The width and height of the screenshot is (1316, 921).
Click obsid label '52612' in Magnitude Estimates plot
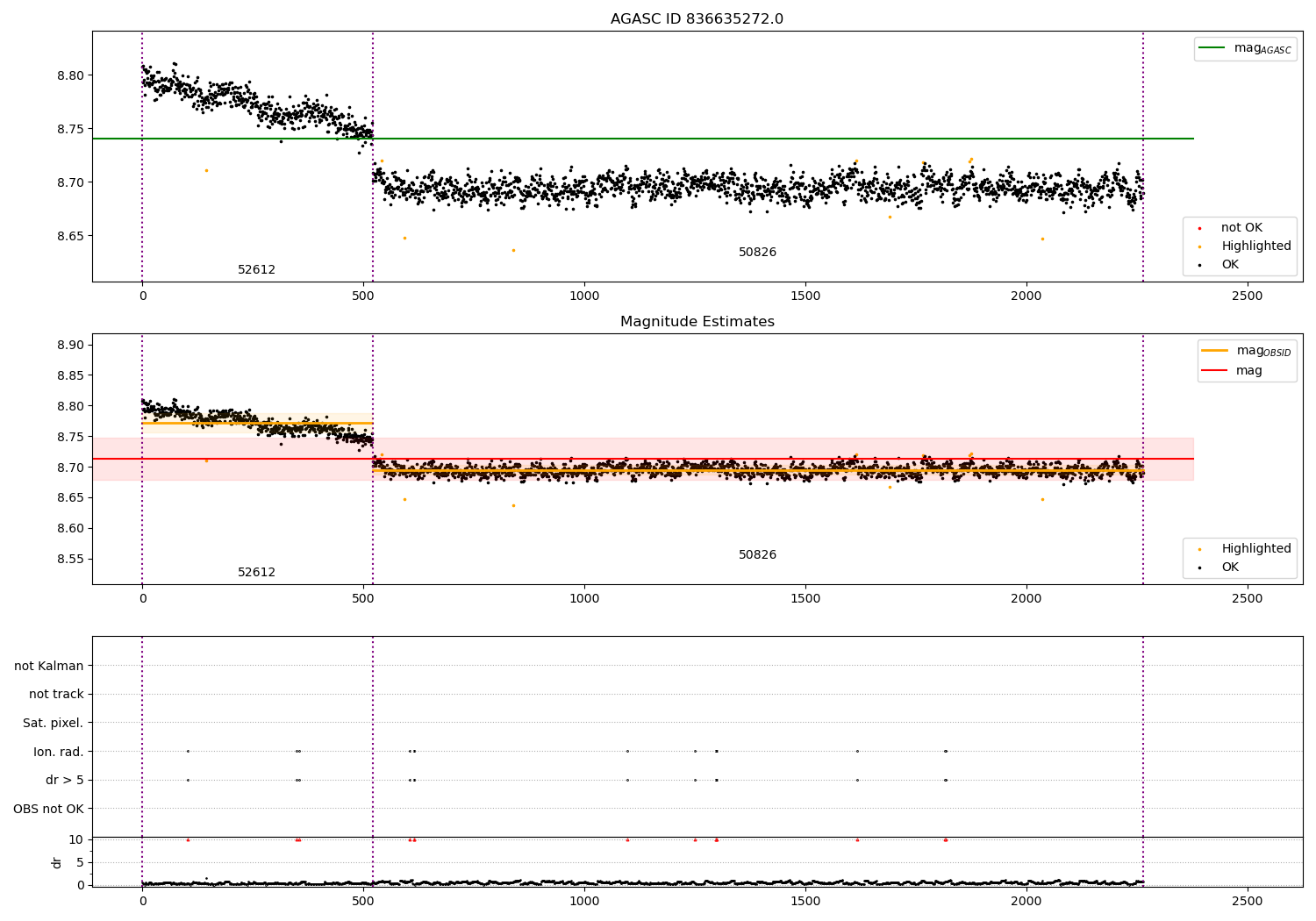coord(256,573)
